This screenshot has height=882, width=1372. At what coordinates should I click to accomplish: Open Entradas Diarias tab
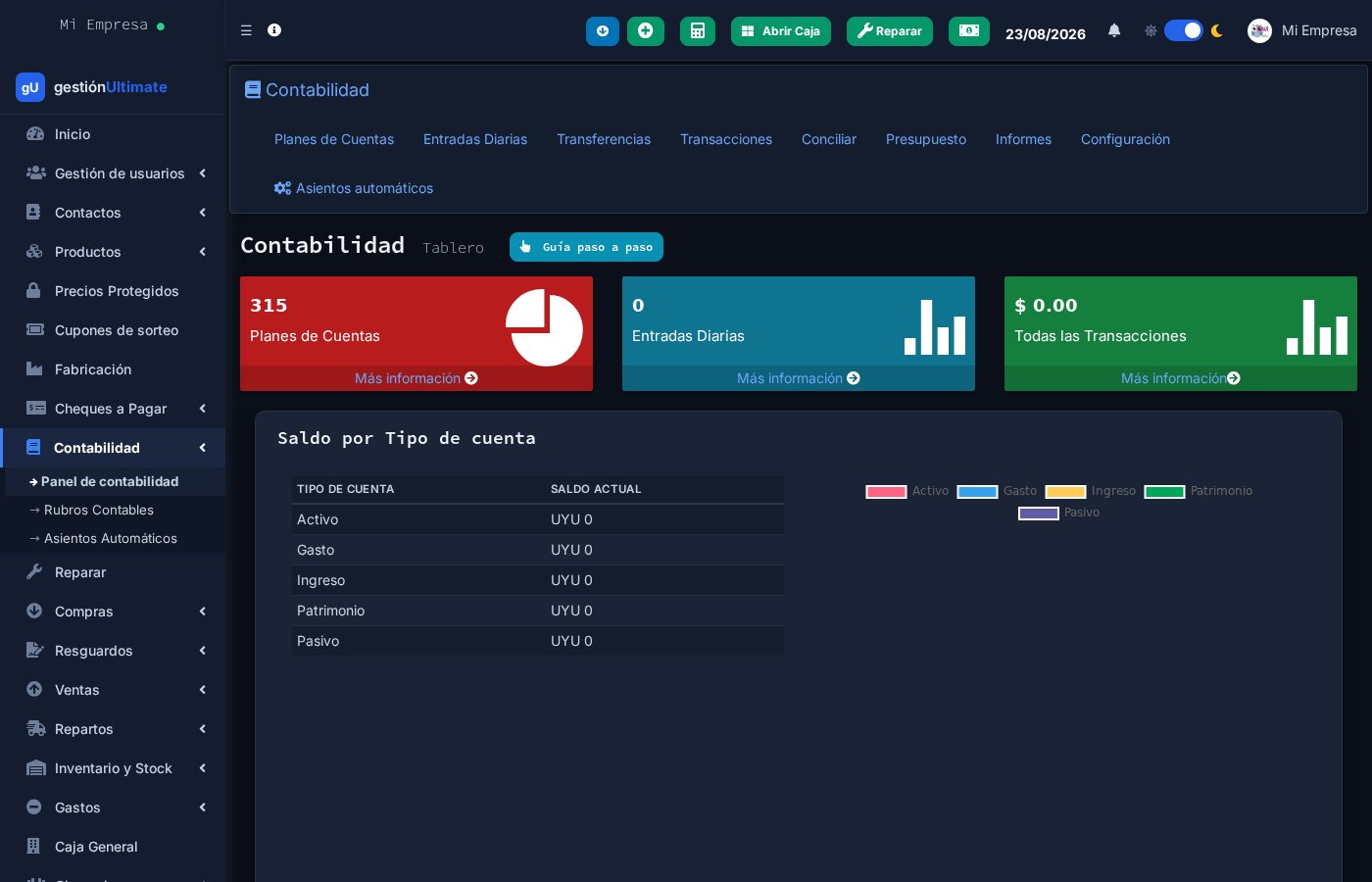tap(475, 139)
